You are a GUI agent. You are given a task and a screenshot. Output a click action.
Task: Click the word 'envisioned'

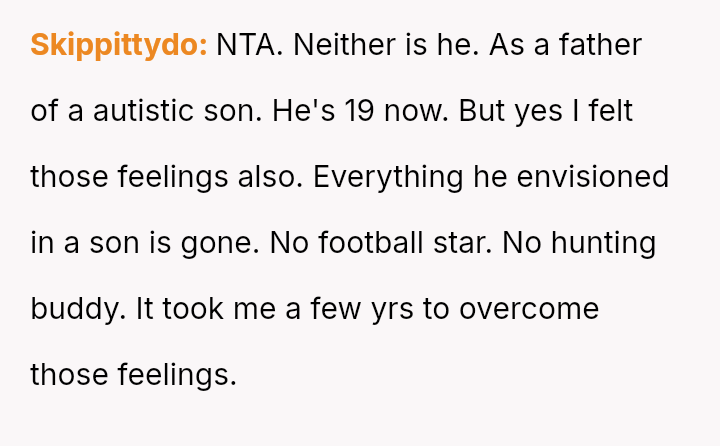pos(592,177)
